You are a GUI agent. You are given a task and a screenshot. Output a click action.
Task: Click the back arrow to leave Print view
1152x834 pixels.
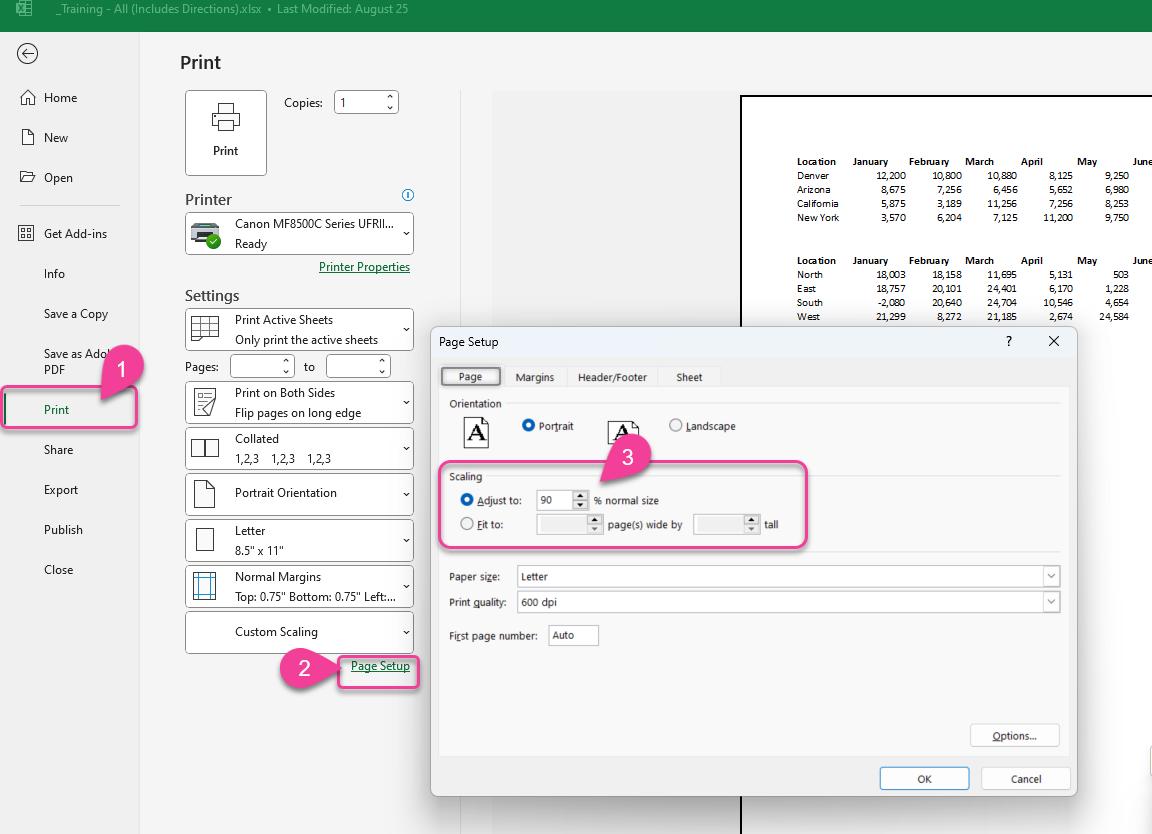tap(28, 53)
